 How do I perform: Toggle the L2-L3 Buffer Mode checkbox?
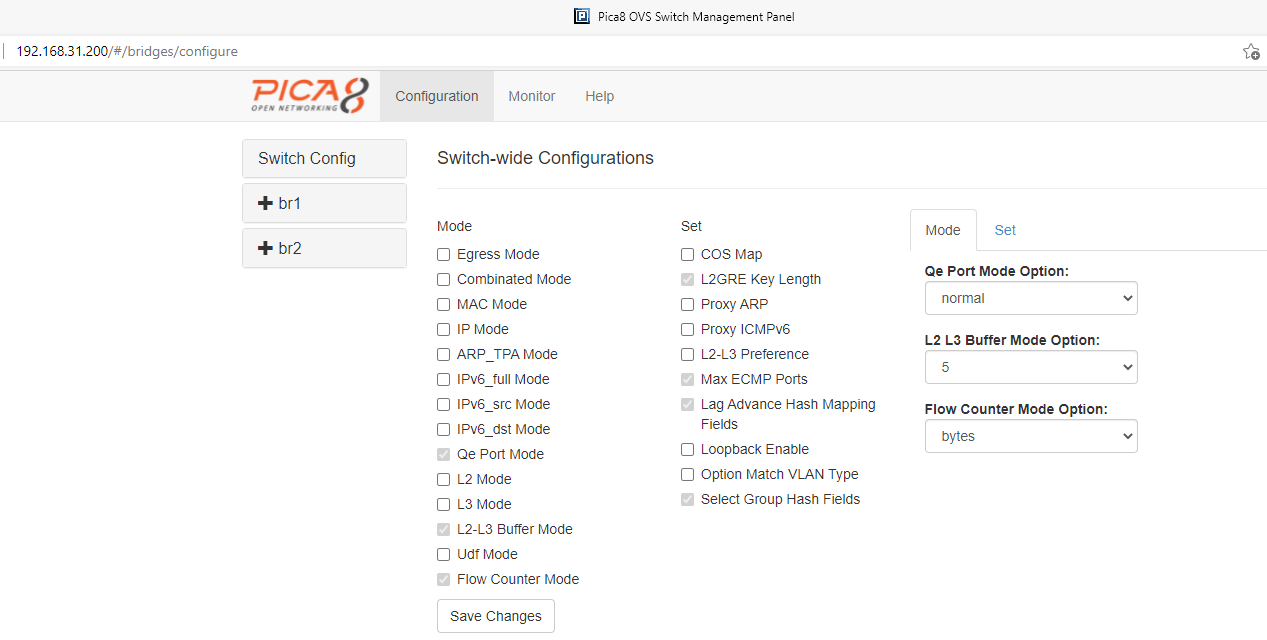click(x=444, y=530)
